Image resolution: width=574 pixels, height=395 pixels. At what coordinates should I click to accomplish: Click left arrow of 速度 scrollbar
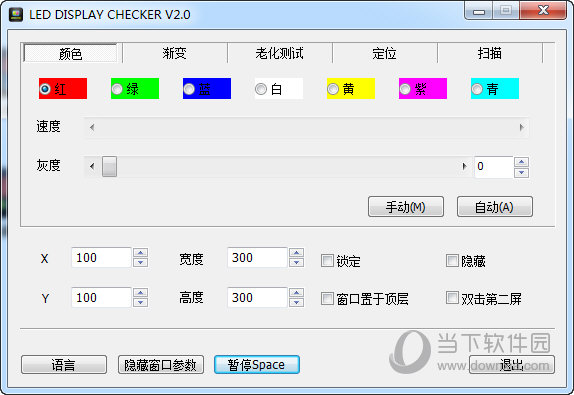point(92,127)
